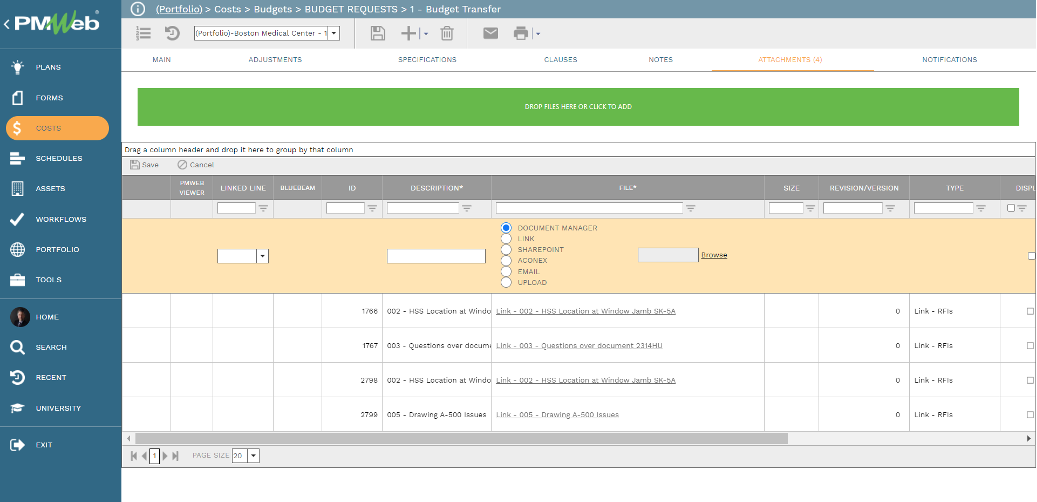Screen dimensions: 1037x502
Task: Select the Aconex radio option
Action: pos(507,261)
